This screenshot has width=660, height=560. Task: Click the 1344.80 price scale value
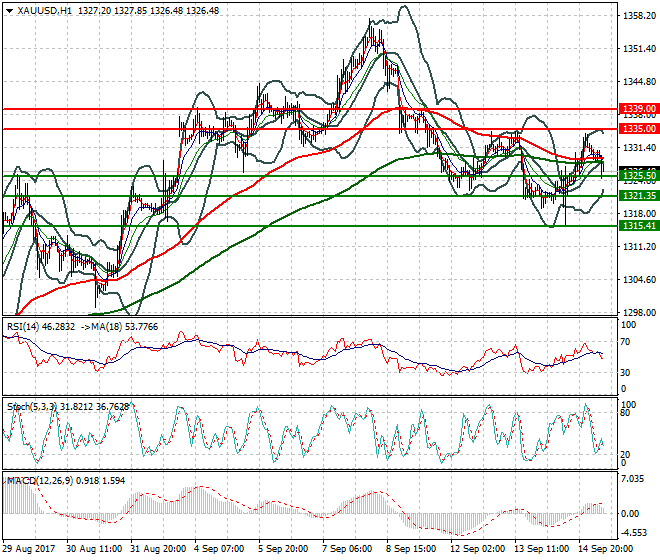(639, 82)
